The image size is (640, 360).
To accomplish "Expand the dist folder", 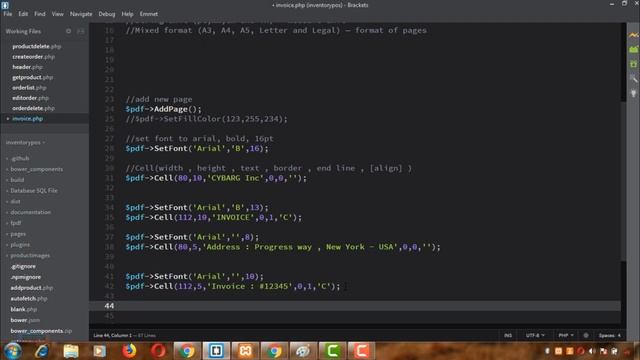I will click(x=16, y=202).
